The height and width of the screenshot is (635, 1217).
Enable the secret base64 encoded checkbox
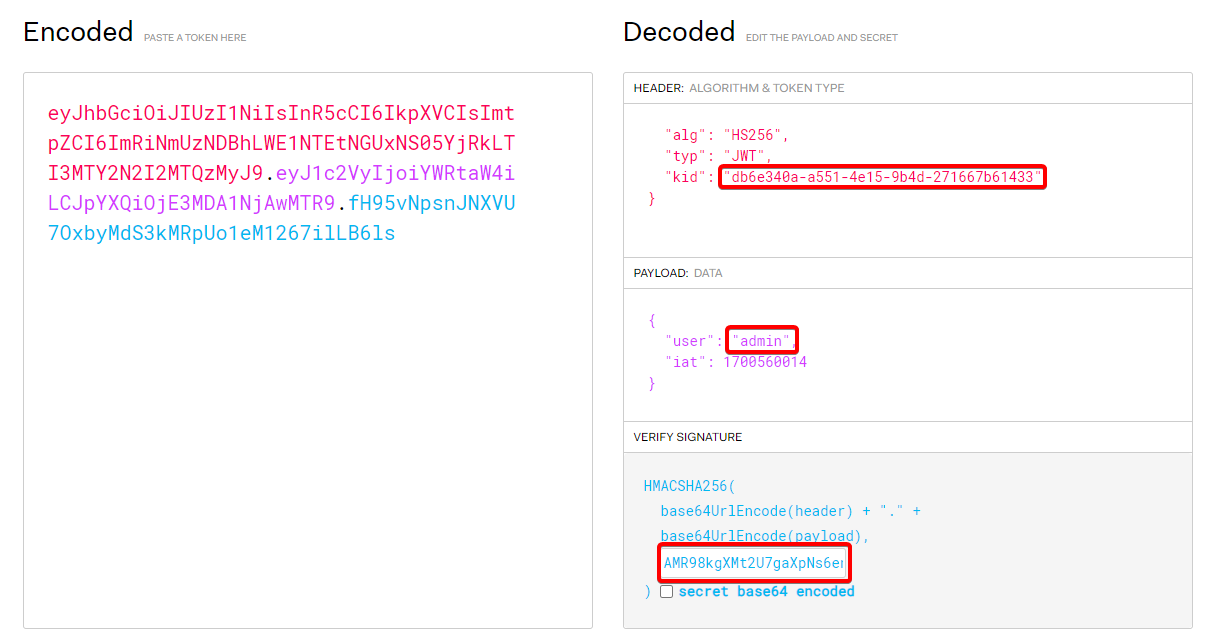667,592
